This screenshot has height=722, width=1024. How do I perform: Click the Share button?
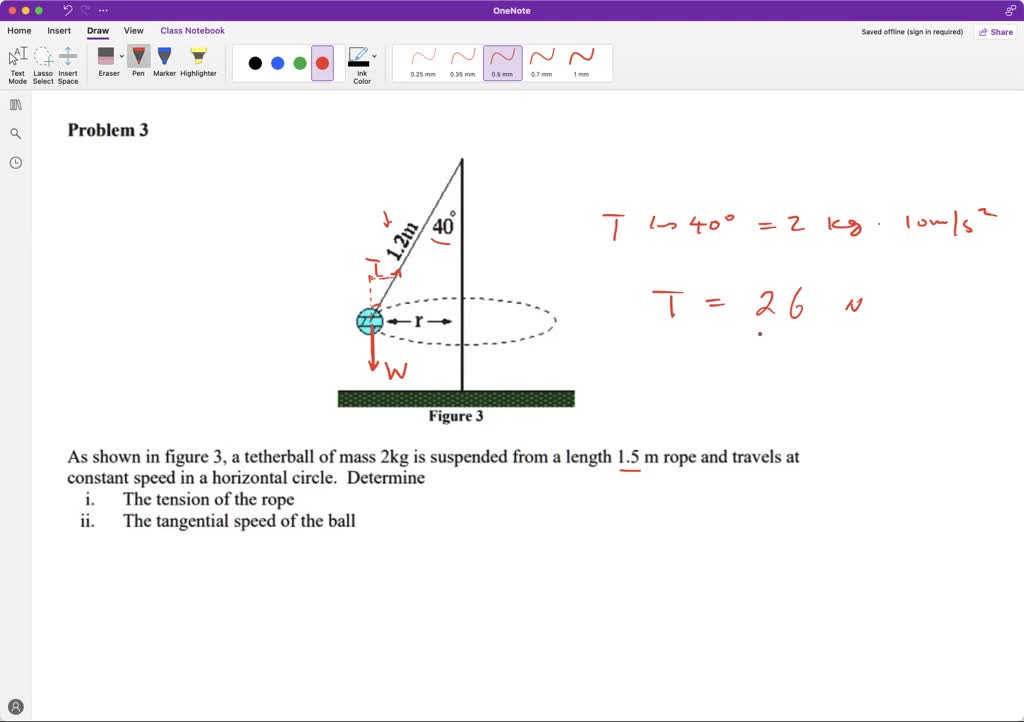[996, 31]
